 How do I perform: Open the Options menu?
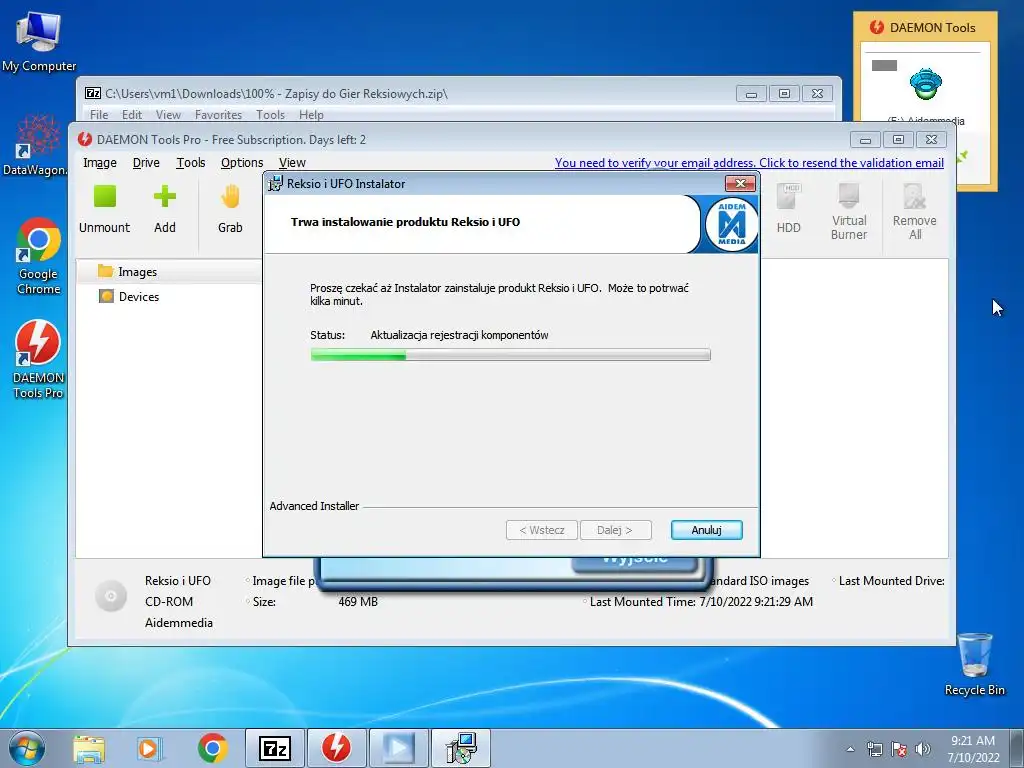click(x=242, y=163)
